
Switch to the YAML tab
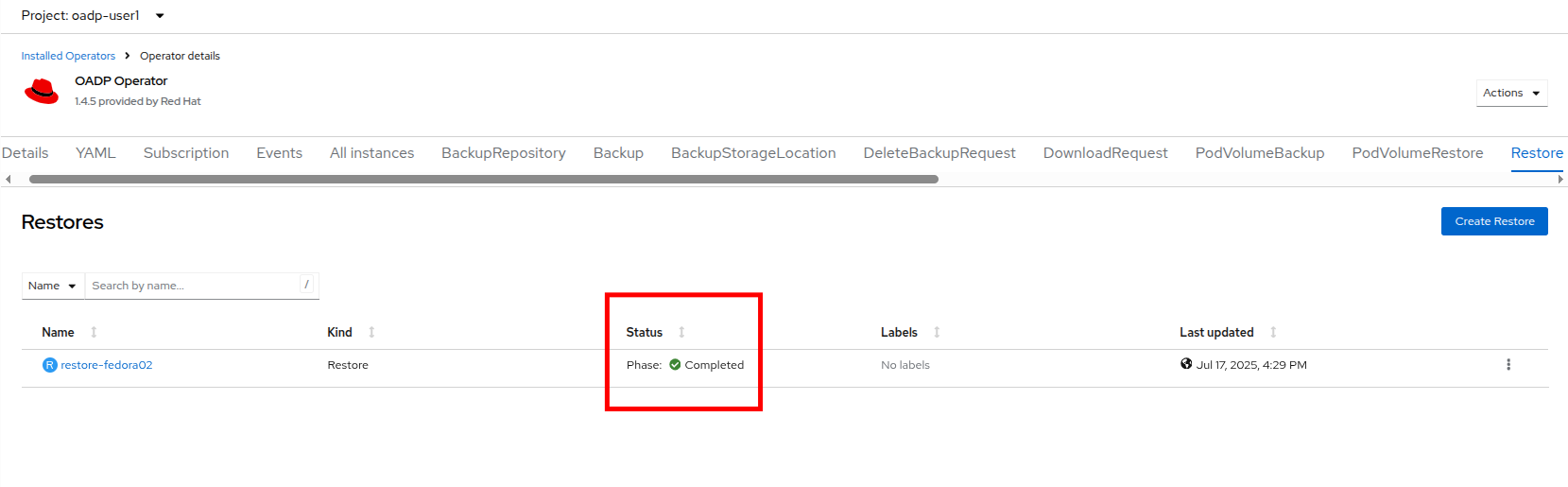[x=95, y=153]
